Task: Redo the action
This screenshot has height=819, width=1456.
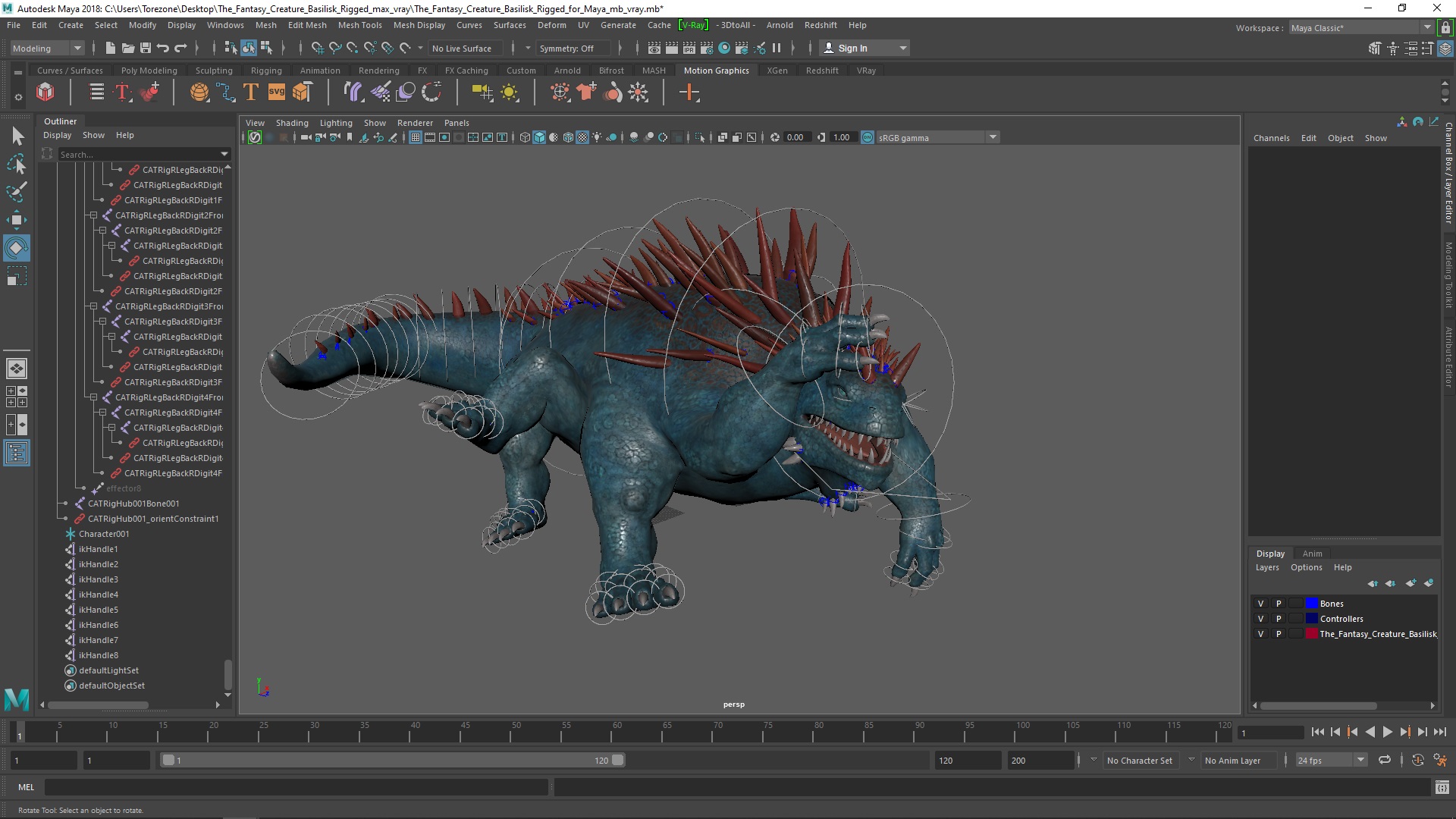Action: coord(180,48)
